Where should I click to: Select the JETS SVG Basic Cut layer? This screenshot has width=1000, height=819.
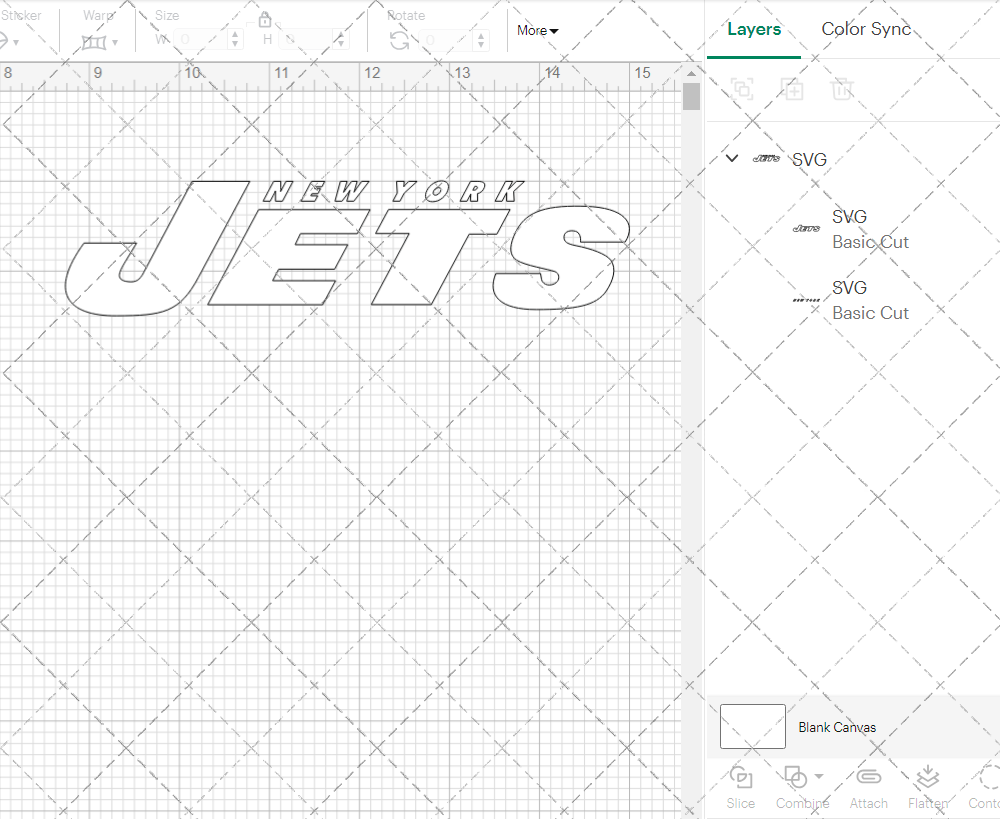click(870, 229)
